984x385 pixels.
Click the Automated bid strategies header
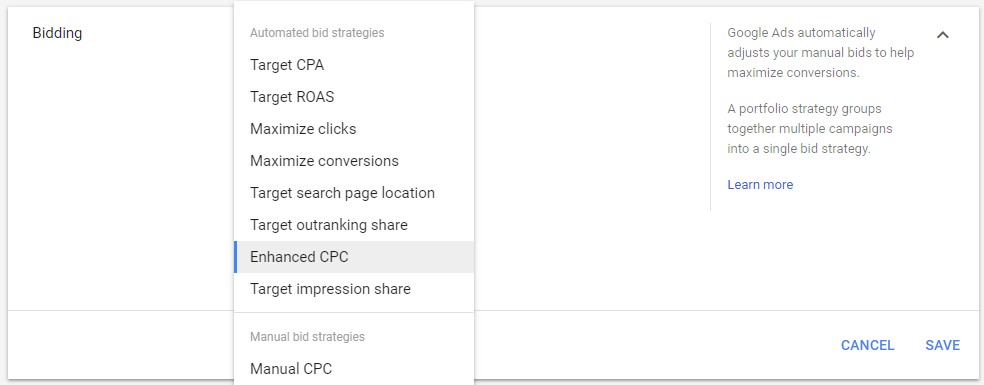(x=317, y=33)
